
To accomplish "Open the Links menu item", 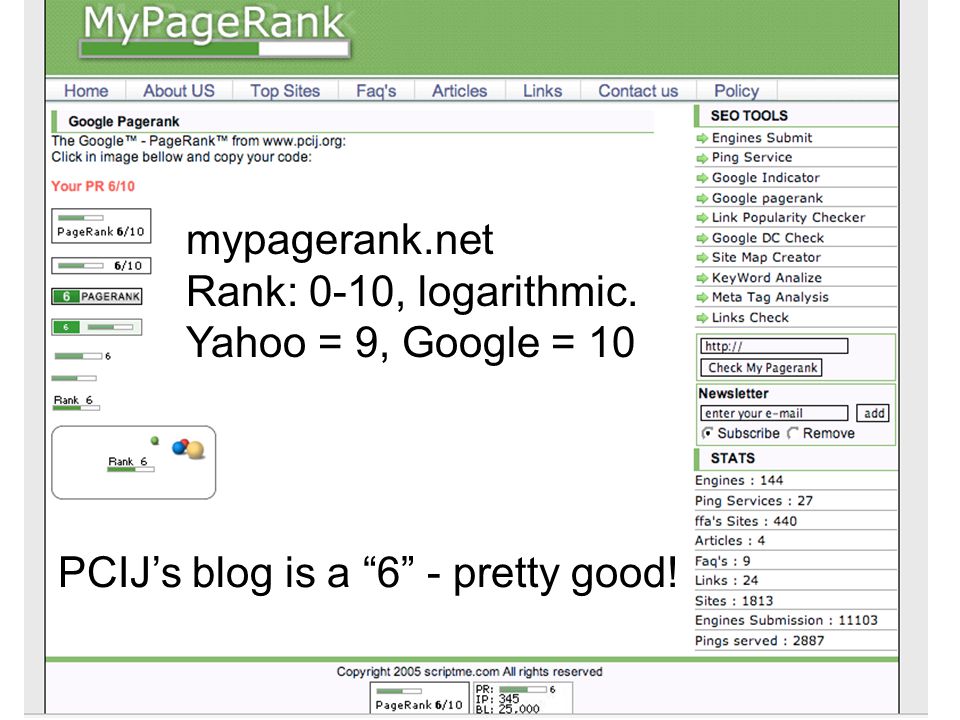I will tap(542, 91).
